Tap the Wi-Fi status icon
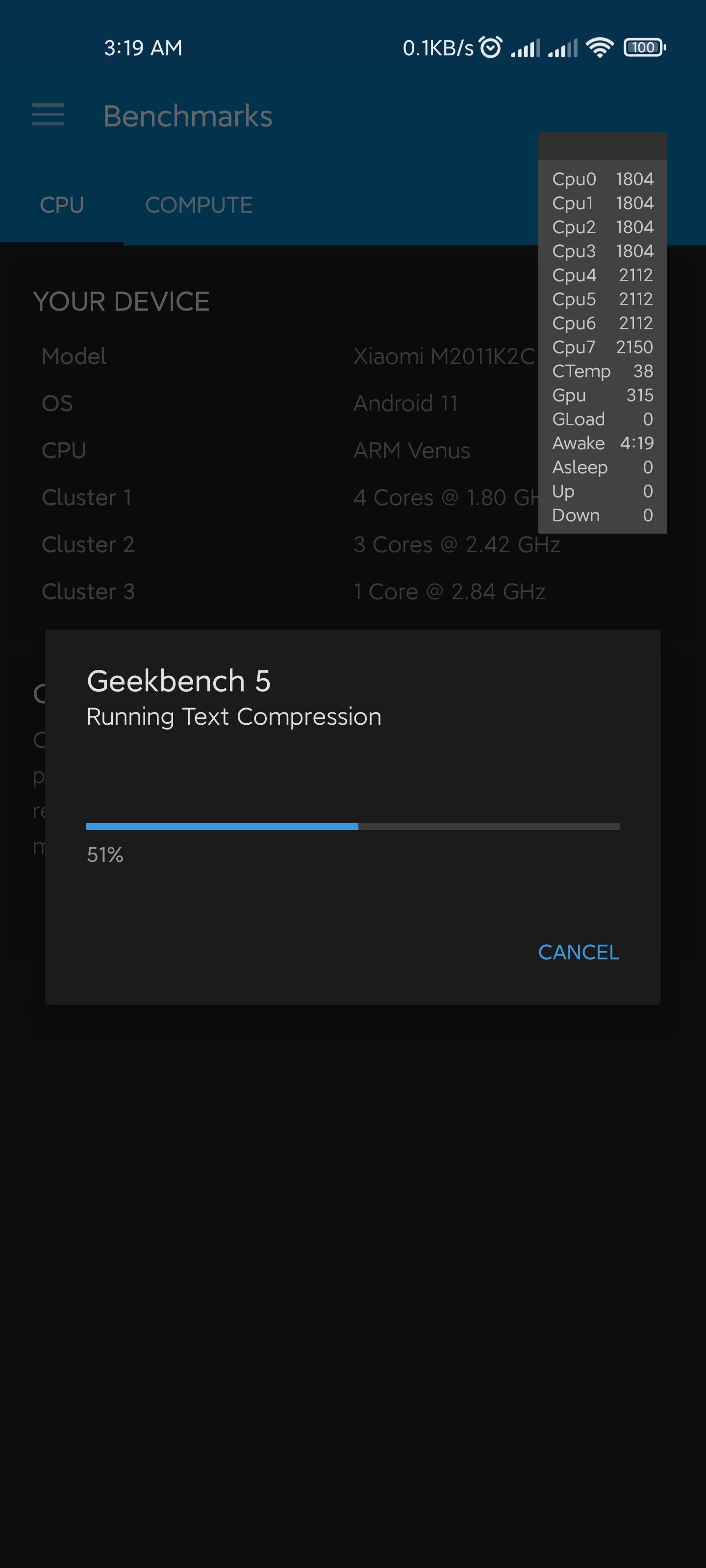 (600, 47)
